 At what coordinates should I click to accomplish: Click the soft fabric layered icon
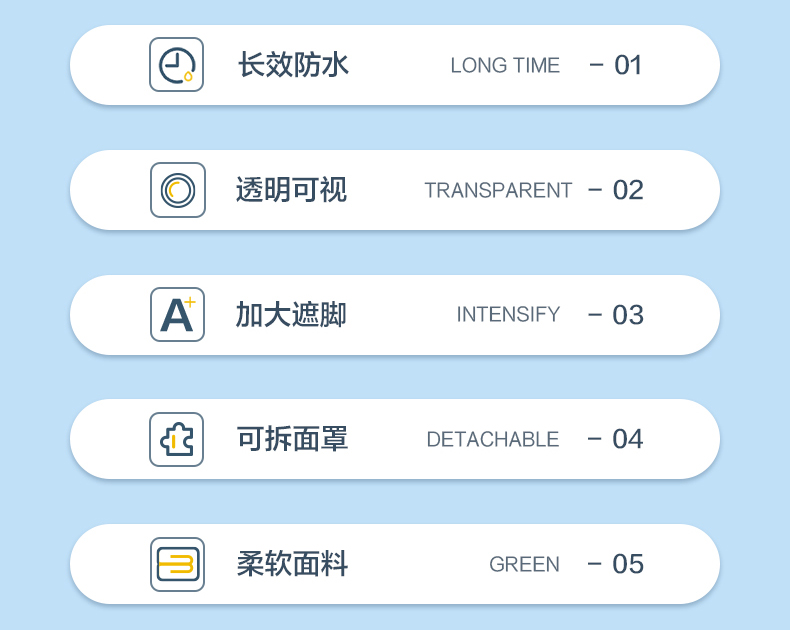tap(177, 564)
